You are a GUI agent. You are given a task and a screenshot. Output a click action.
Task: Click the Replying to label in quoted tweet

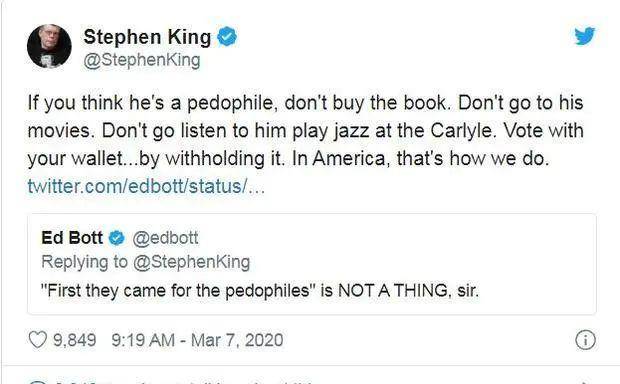point(85,263)
